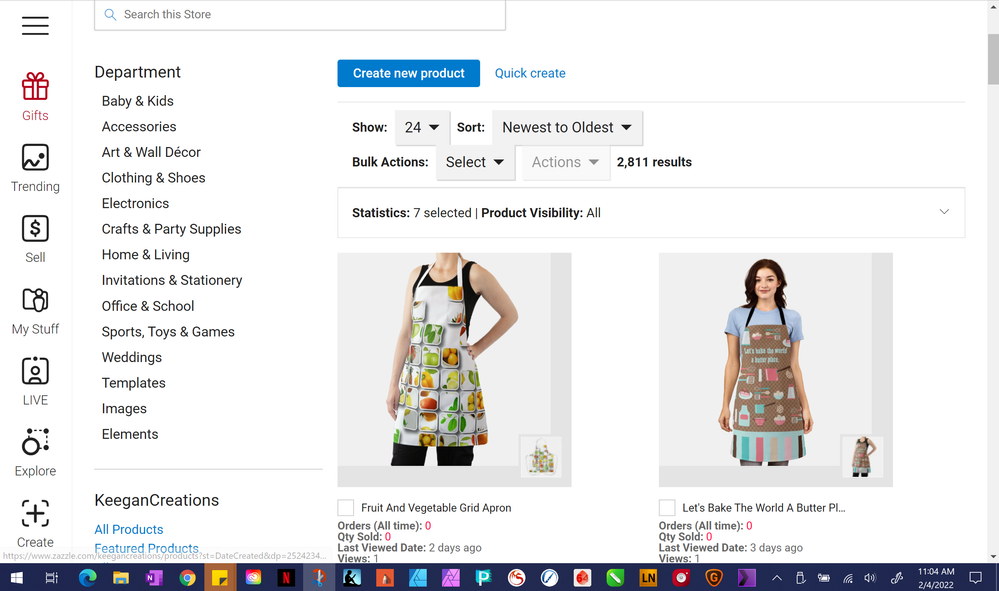The height and width of the screenshot is (591, 999).
Task: Open Fruit And Vegetable Grid Apron title
Action: point(436,508)
